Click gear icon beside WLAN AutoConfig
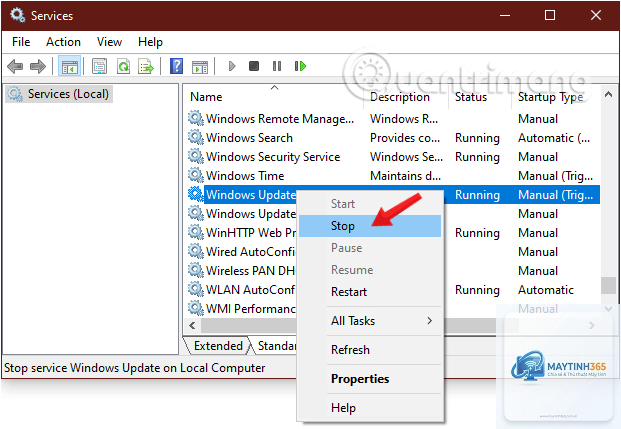The height and width of the screenshot is (429, 621). coord(196,289)
